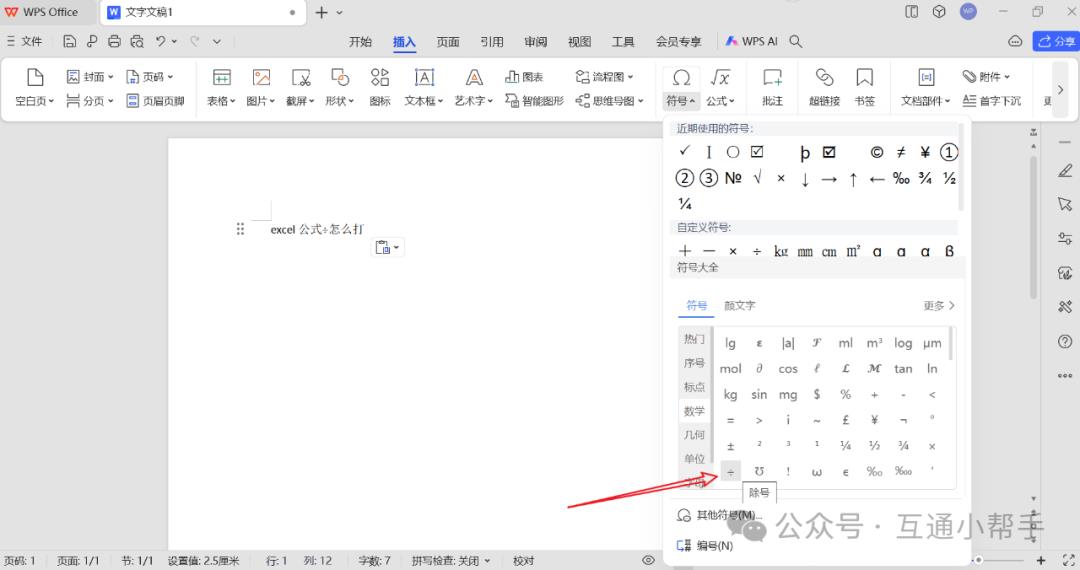Switch to the 开始 ribbon tab
Screen dimensions: 1080x570
[360, 41]
